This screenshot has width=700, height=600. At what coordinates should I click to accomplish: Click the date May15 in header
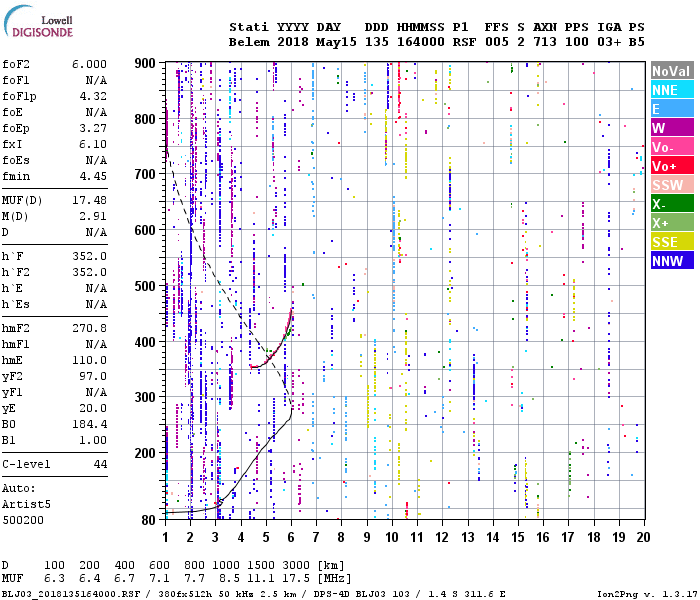click(x=336, y=42)
